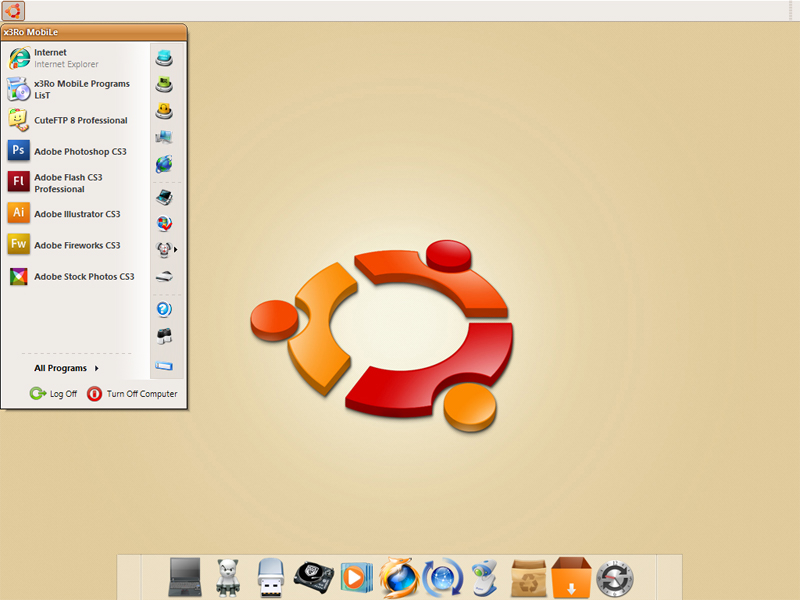The height and width of the screenshot is (600, 800).
Task: Click the Stock Photos colorful icon
Action: pyautogui.click(x=19, y=276)
